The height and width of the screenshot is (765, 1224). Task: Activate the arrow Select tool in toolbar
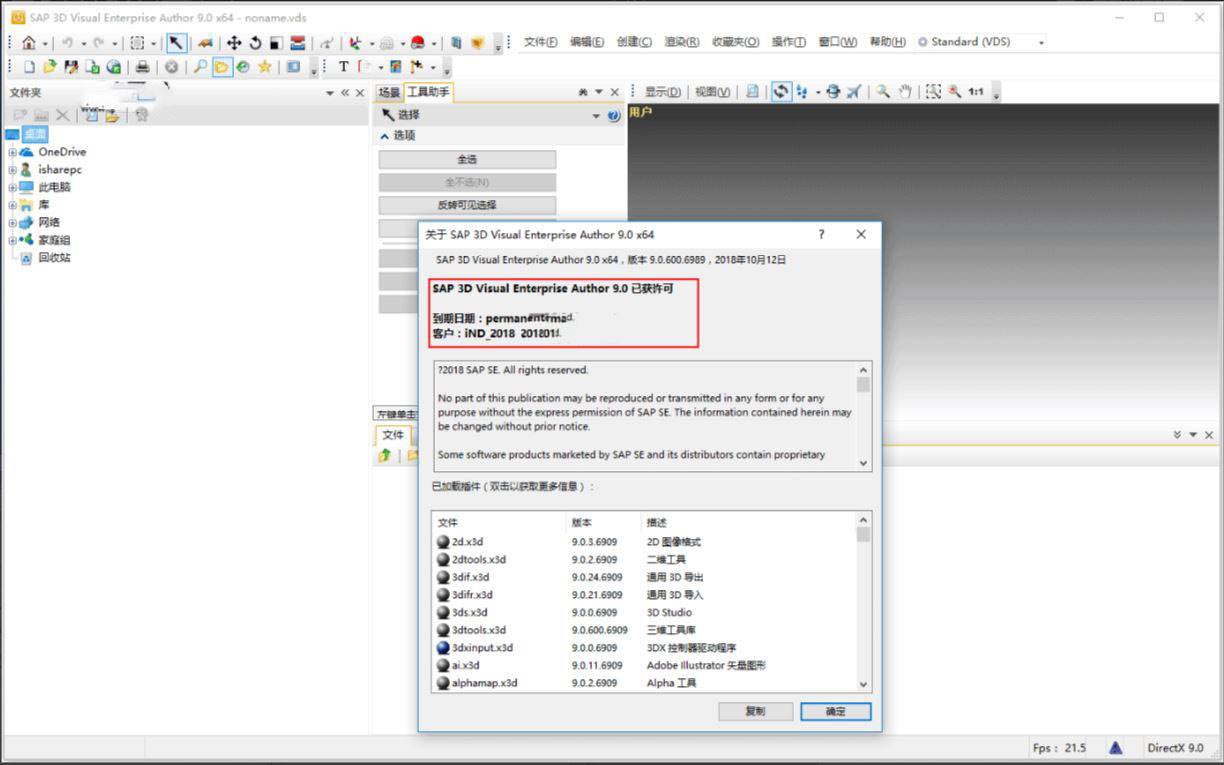point(176,43)
